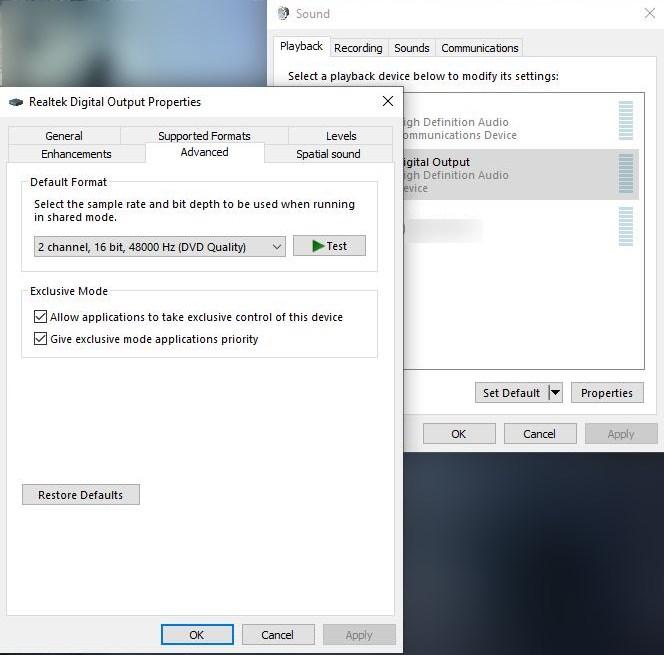Image resolution: width=664 pixels, height=655 pixels.
Task: Click Properties button in Sound window
Action: [607, 392]
